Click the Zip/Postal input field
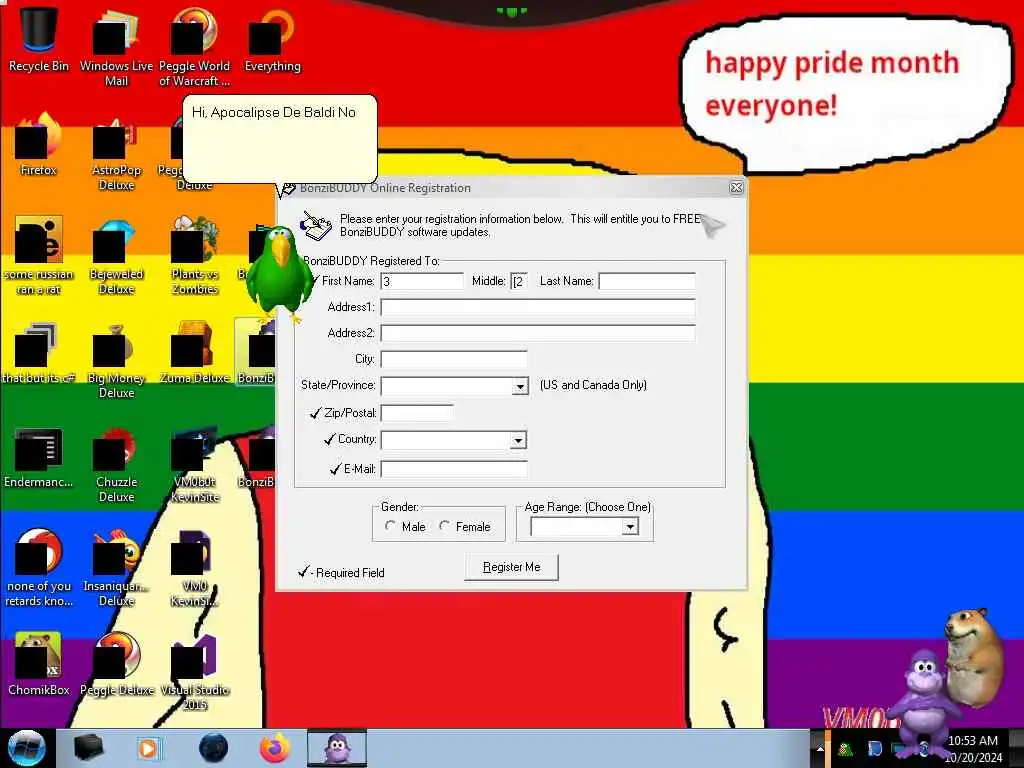The height and width of the screenshot is (768, 1024). click(417, 413)
